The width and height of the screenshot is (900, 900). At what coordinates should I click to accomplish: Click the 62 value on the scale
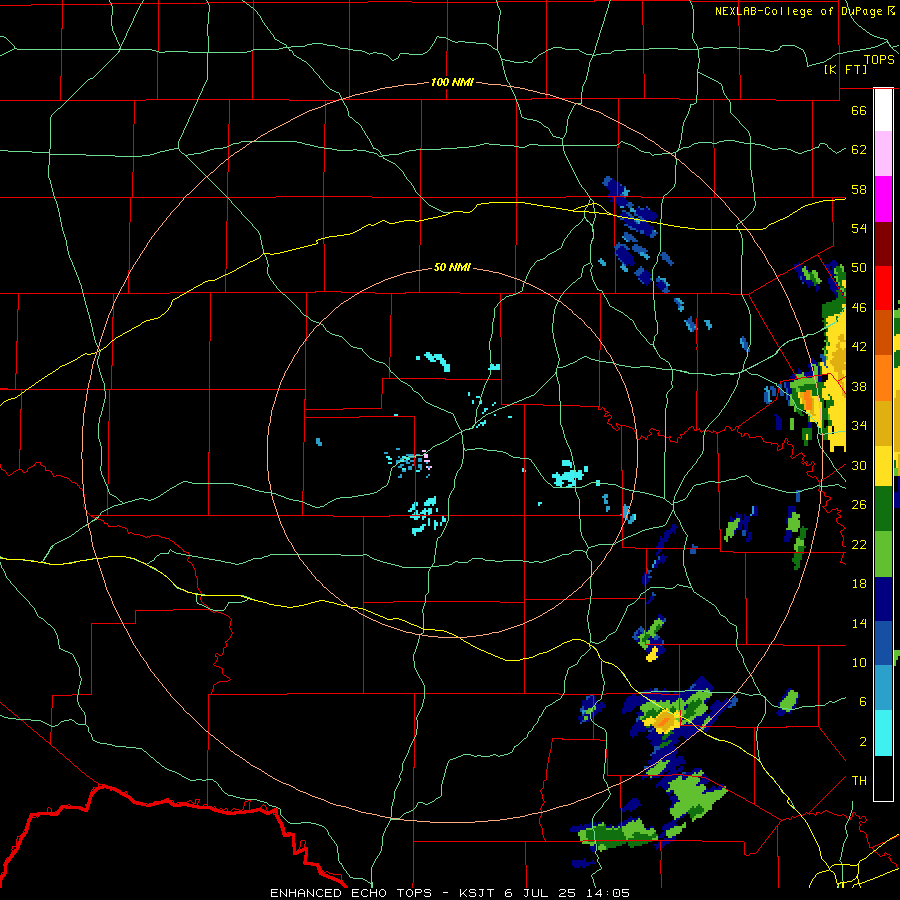point(859,150)
